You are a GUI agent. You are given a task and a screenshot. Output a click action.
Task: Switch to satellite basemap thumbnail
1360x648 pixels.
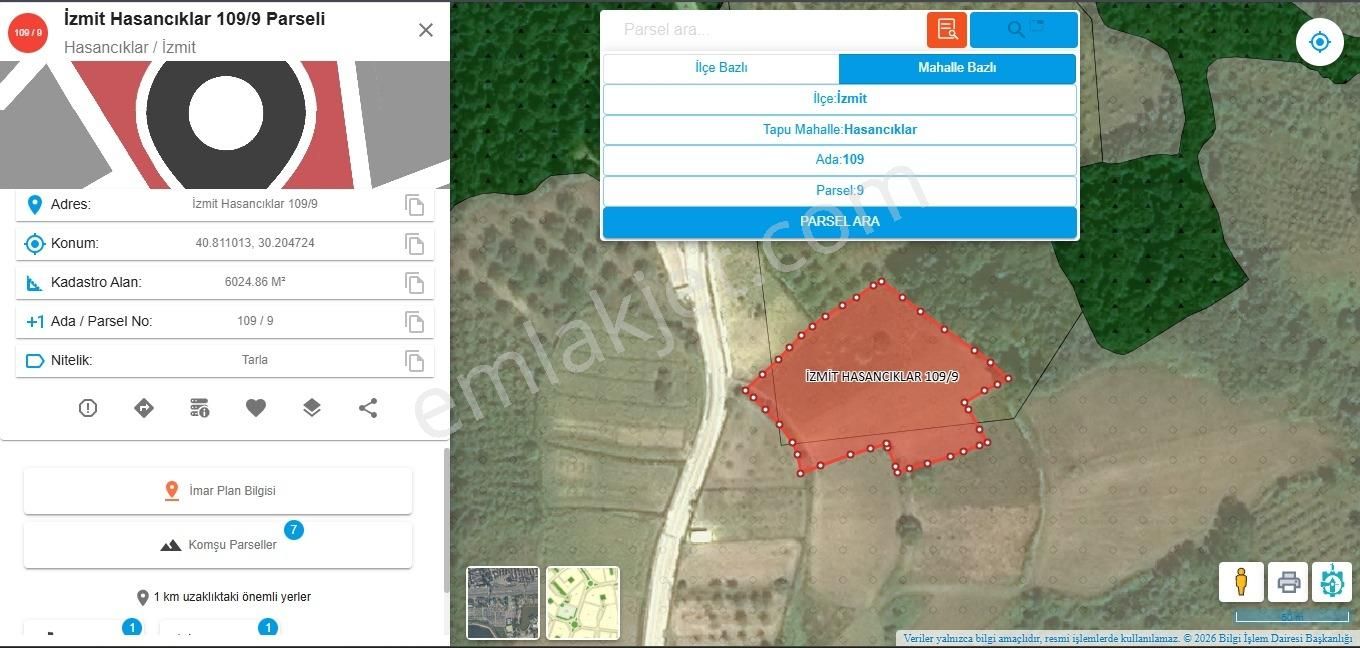pos(503,603)
